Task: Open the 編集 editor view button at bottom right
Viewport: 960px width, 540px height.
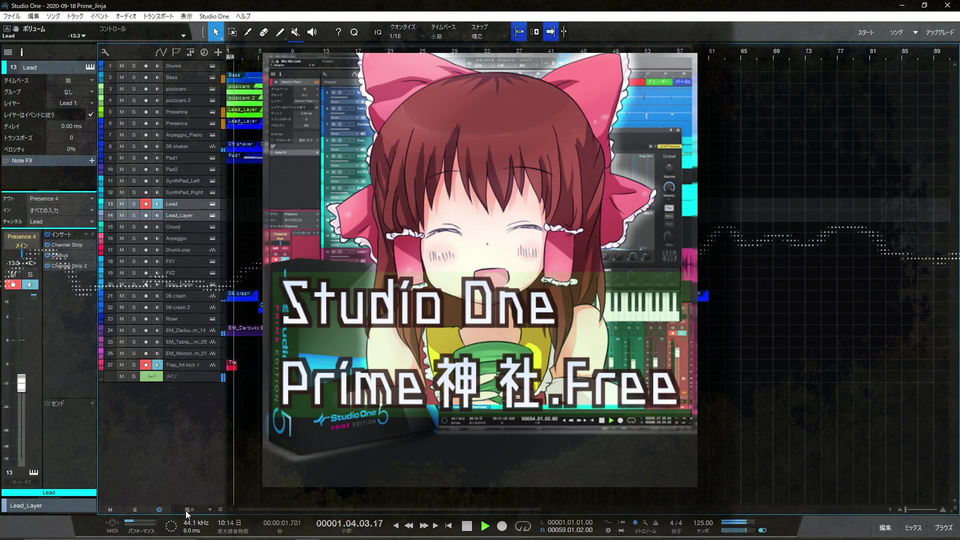Action: click(x=885, y=527)
